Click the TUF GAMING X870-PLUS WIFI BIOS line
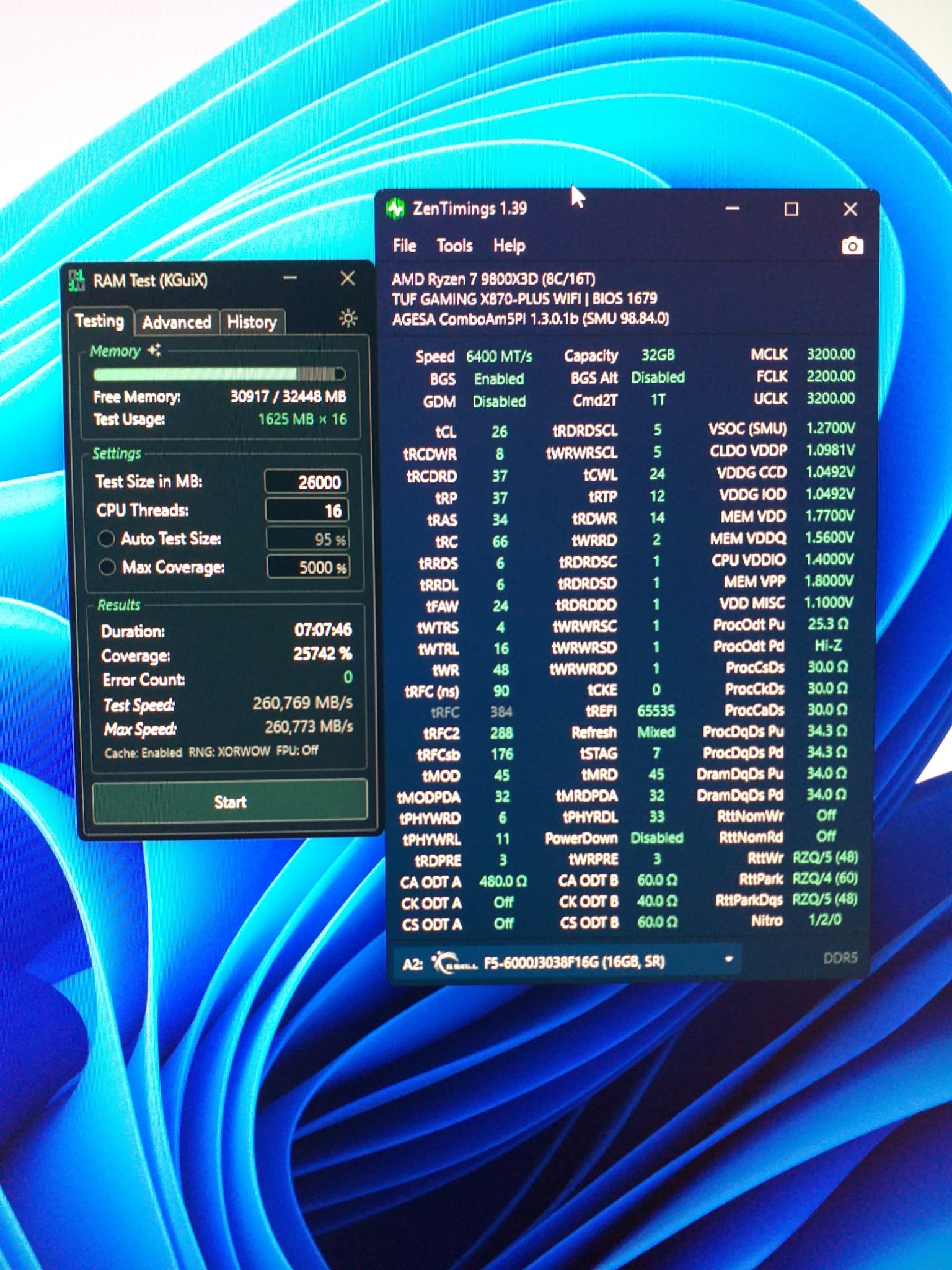This screenshot has height=1270, width=952. coord(524,298)
